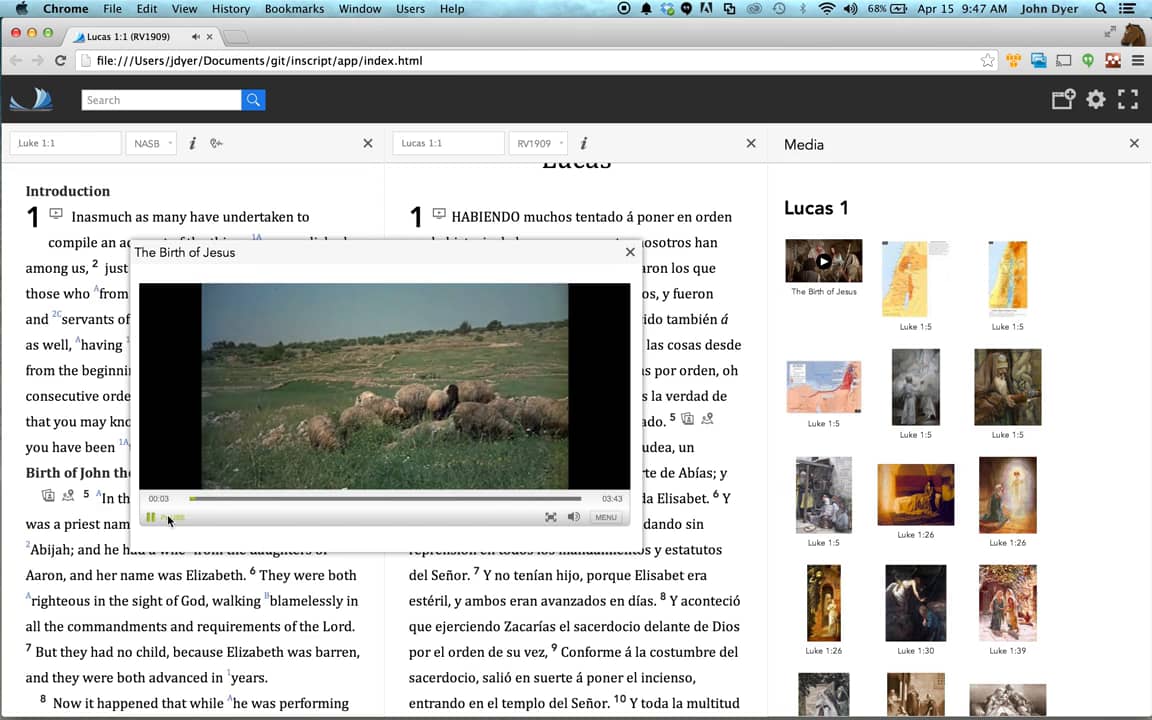Add a new window using header icon
Image resolution: width=1152 pixels, height=720 pixels.
(x=1063, y=99)
